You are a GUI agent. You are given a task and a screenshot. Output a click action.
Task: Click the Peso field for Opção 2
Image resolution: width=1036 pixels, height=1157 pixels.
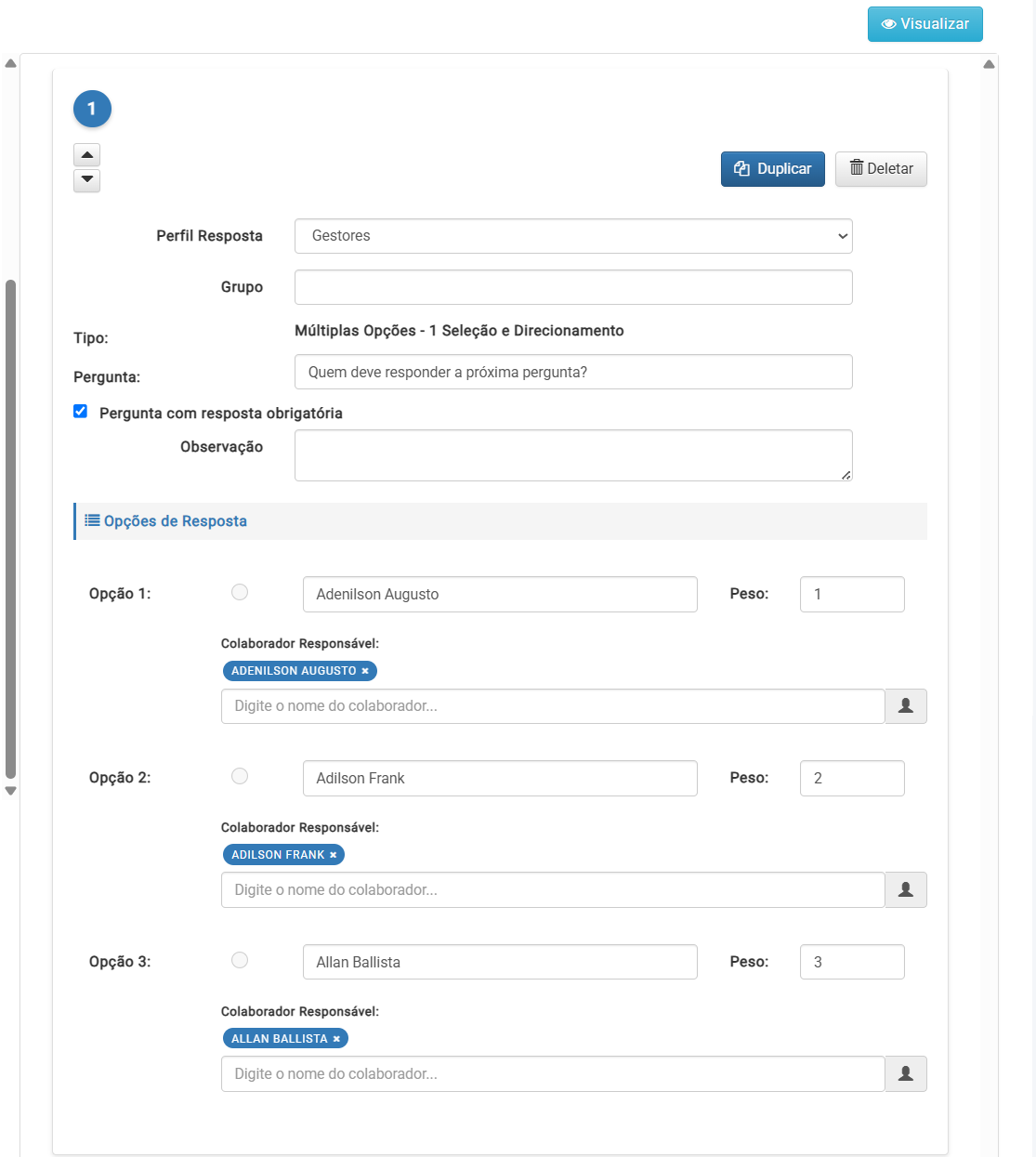(851, 779)
